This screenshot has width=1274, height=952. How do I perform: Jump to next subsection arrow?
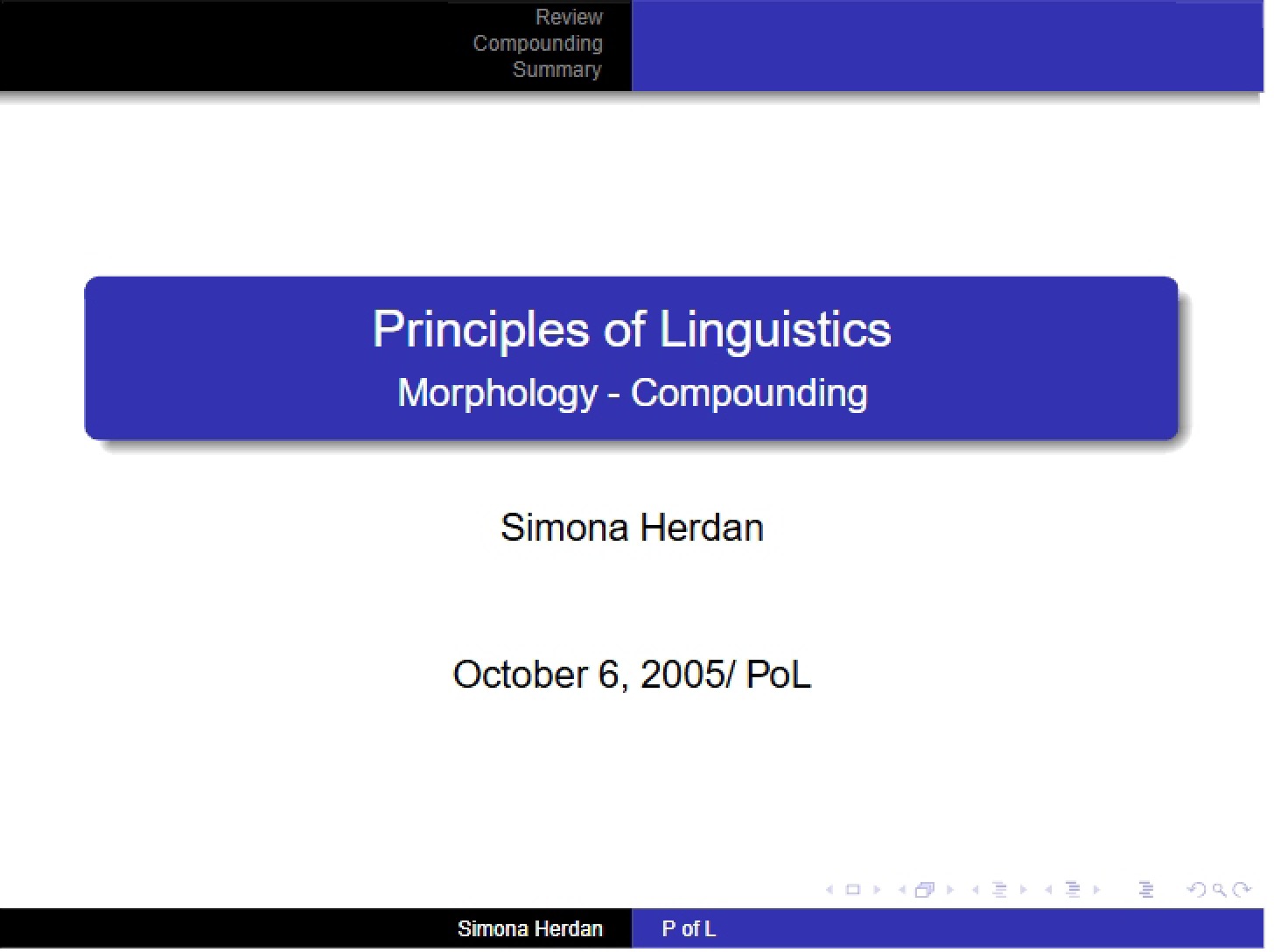point(1024,890)
